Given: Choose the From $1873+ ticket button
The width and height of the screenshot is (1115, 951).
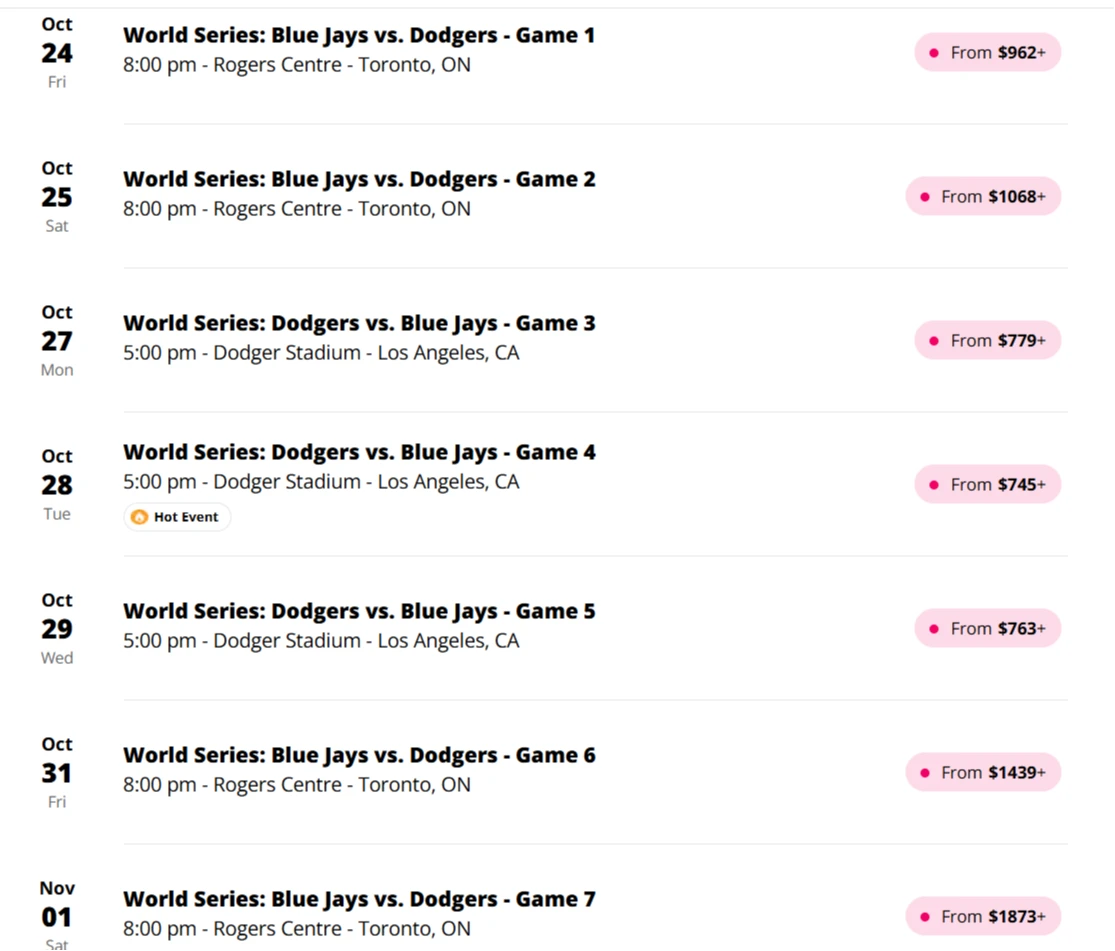Looking at the screenshot, I should [x=983, y=917].
